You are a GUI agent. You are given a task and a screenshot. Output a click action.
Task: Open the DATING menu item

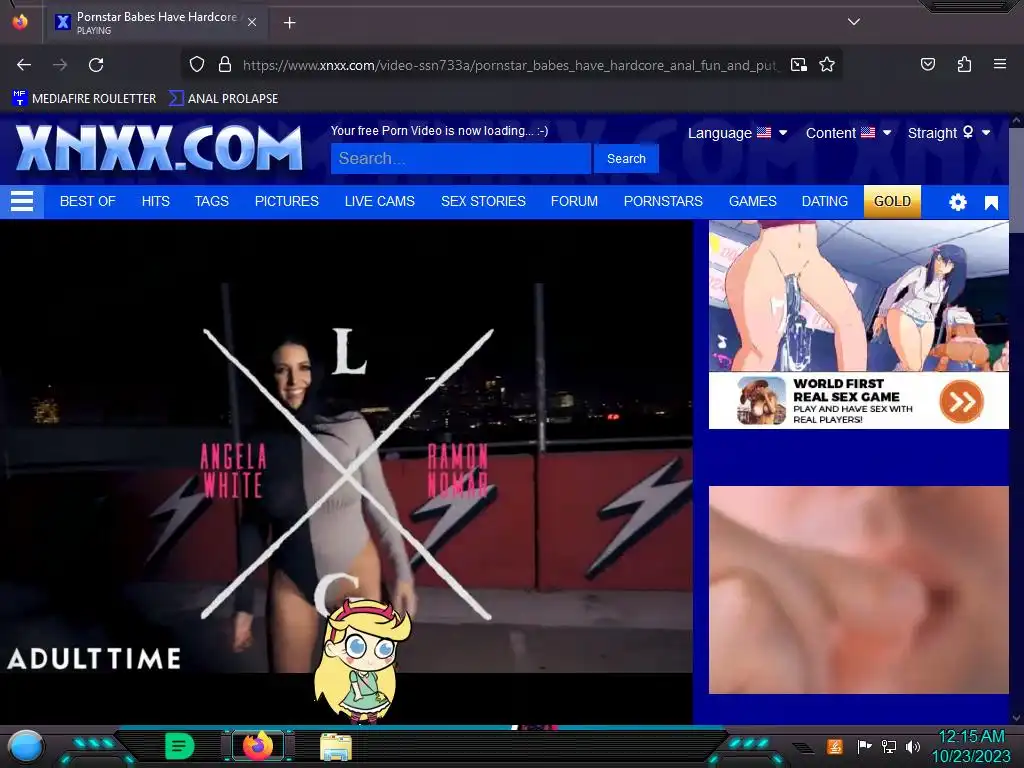[825, 201]
